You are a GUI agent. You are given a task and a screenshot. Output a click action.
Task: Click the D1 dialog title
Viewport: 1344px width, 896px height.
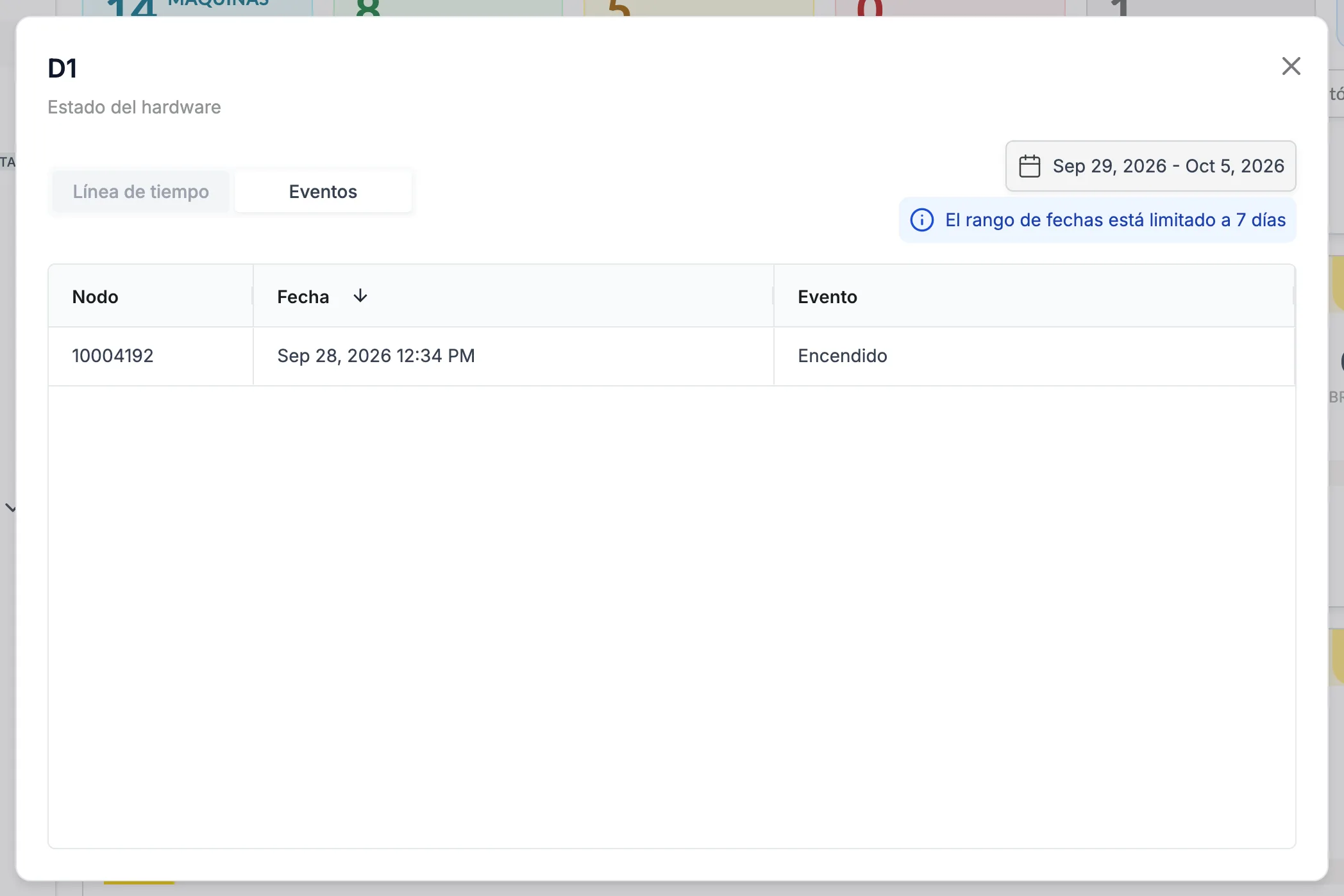(62, 69)
